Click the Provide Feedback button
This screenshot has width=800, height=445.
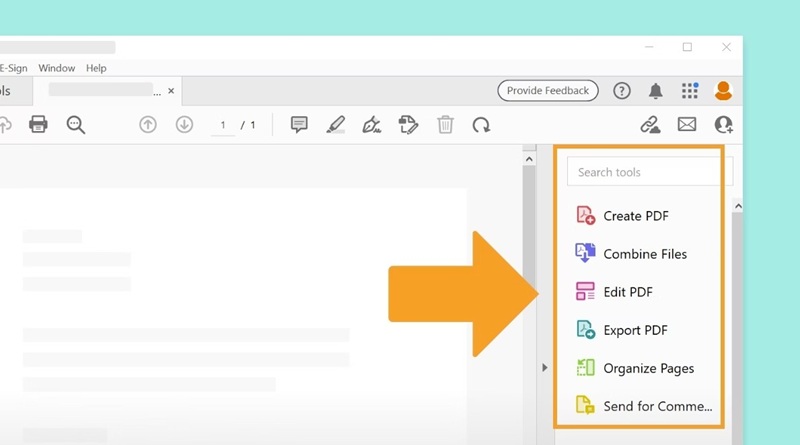(x=548, y=91)
